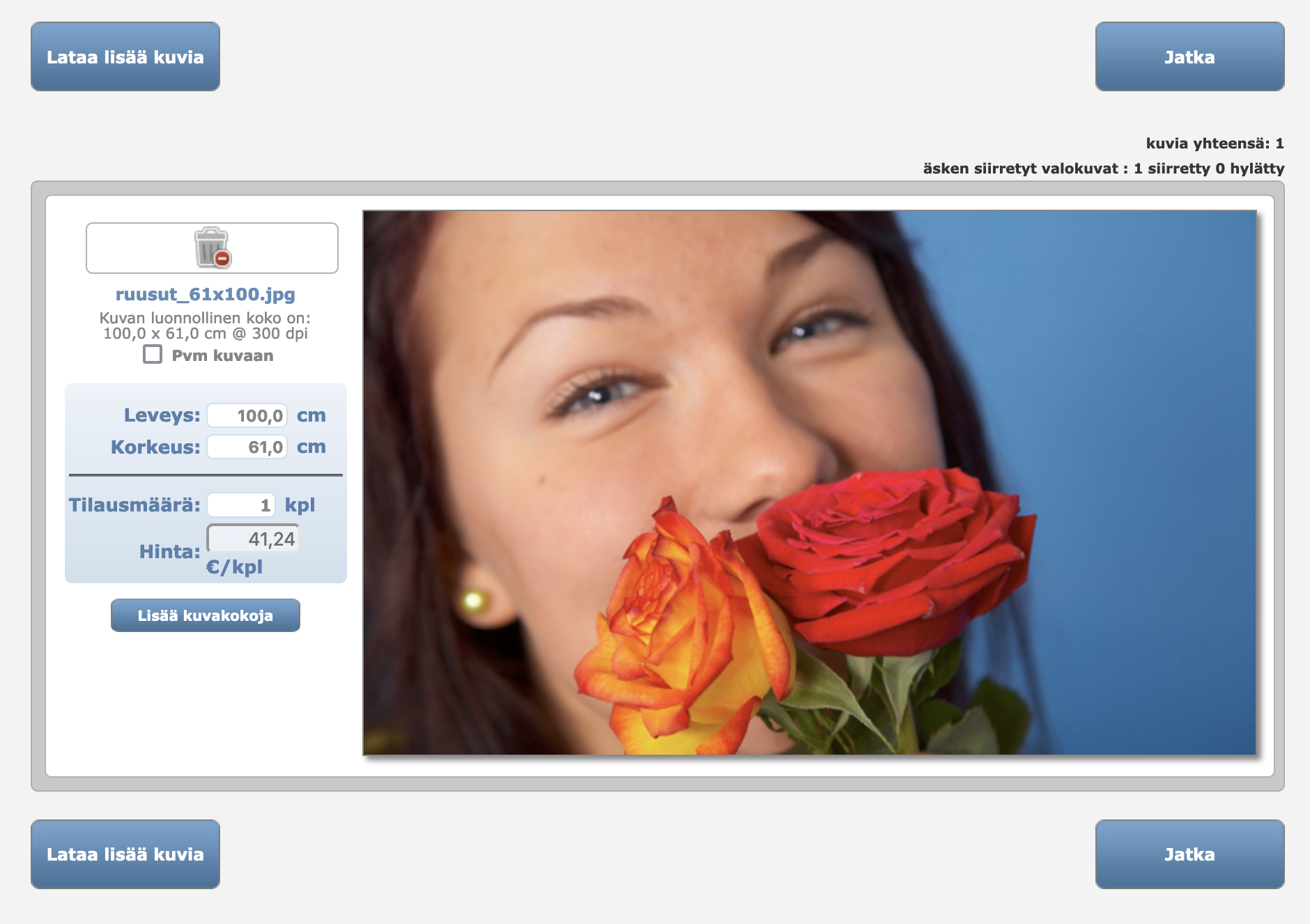This screenshot has height=924, width=1310.
Task: Click top Lataa lisää kuvia button
Action: (x=125, y=56)
